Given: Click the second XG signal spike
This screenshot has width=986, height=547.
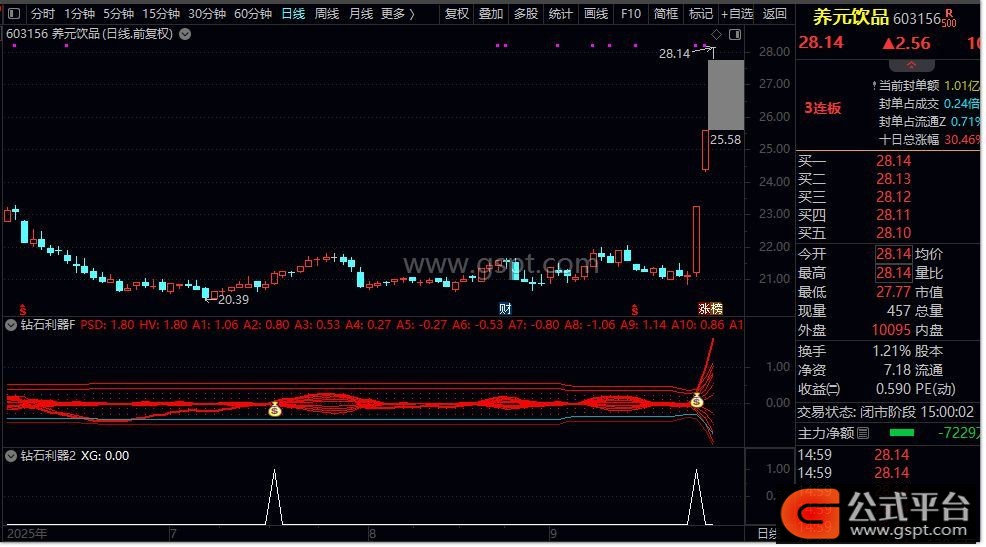Looking at the screenshot, I should (x=696, y=497).
